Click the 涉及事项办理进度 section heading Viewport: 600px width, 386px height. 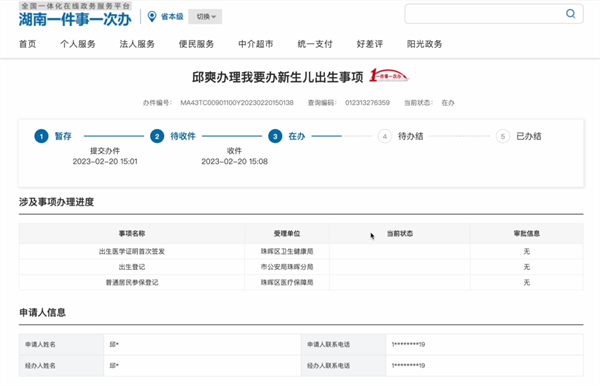click(56, 202)
